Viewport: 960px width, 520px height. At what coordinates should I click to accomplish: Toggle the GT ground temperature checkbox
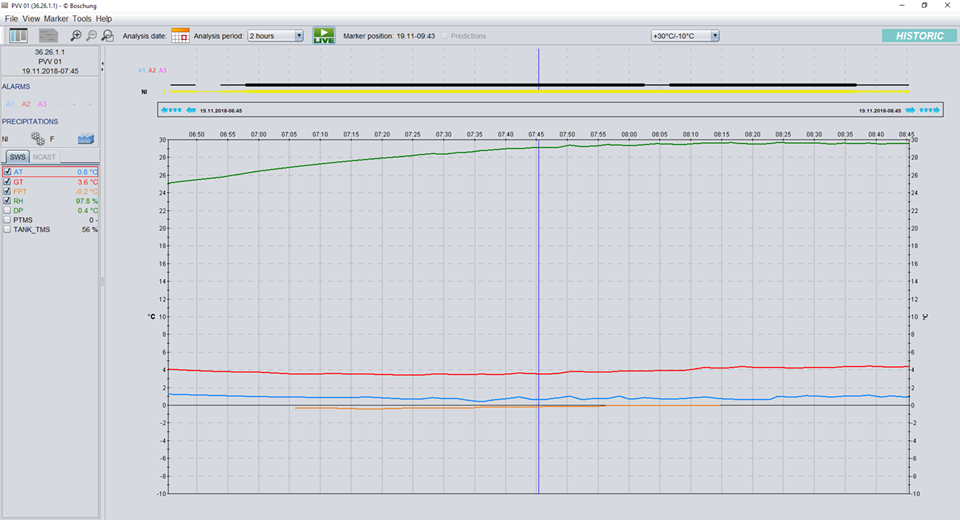pos(7,182)
